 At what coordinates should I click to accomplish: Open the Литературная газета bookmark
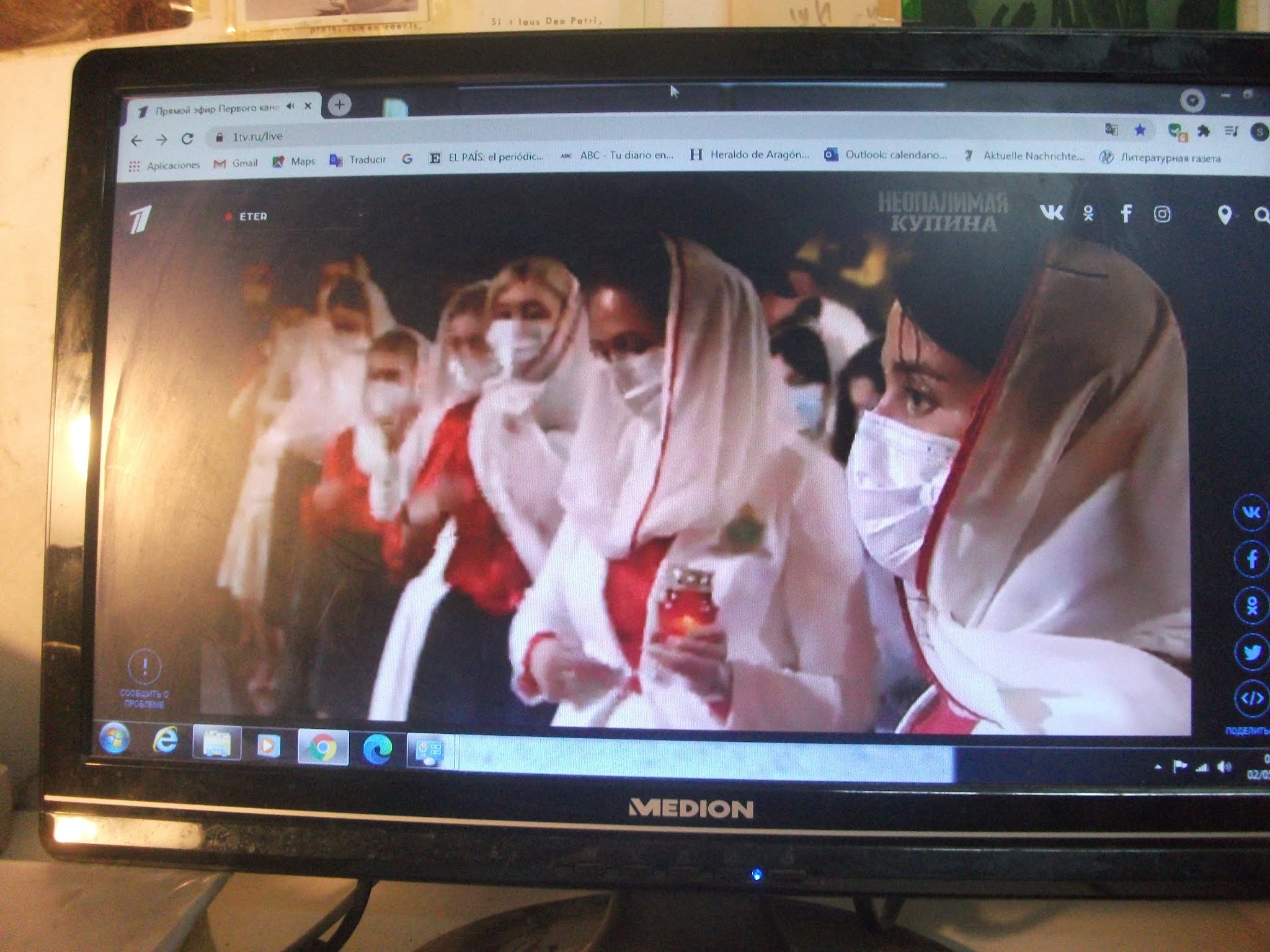pos(1160,158)
